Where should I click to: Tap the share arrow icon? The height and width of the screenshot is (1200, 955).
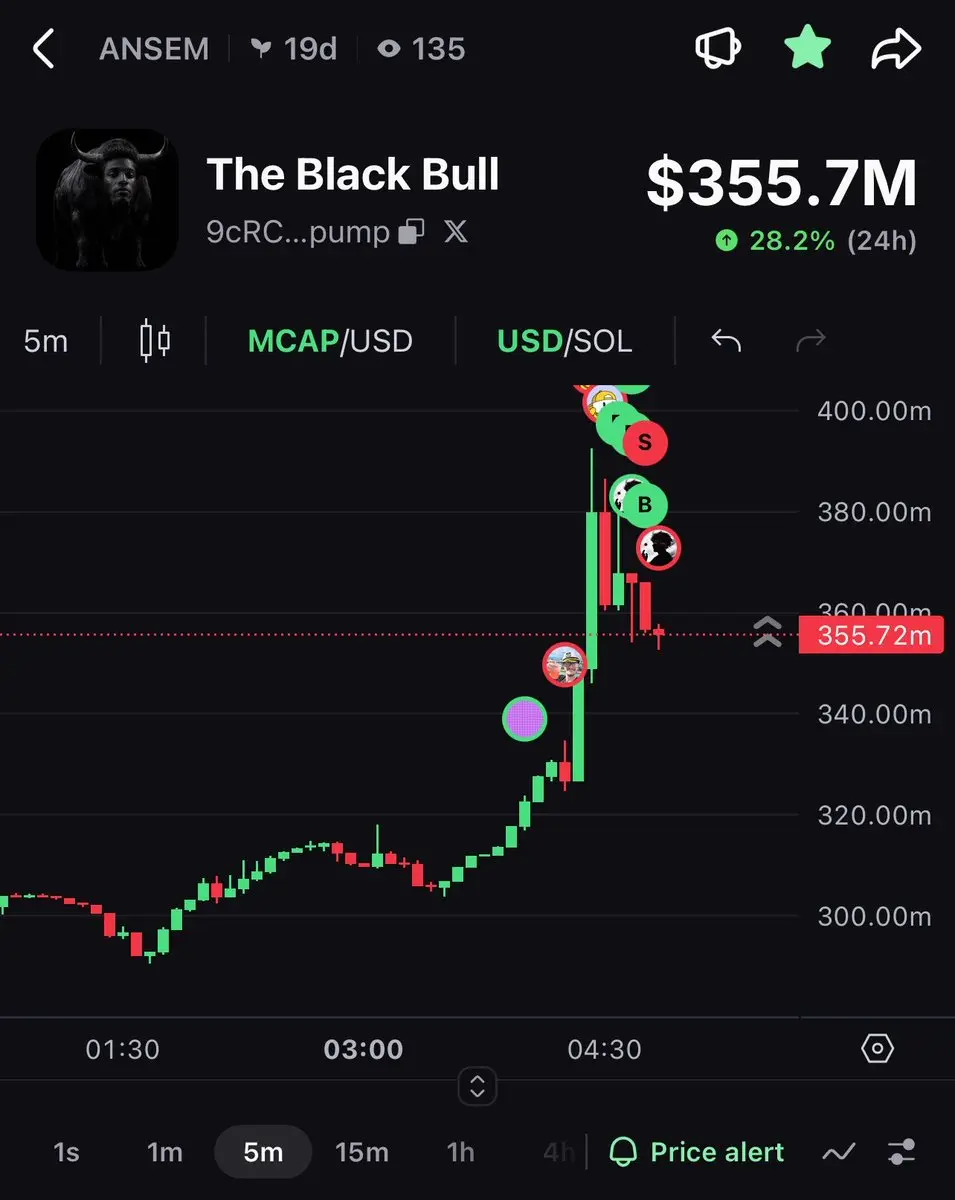point(894,48)
